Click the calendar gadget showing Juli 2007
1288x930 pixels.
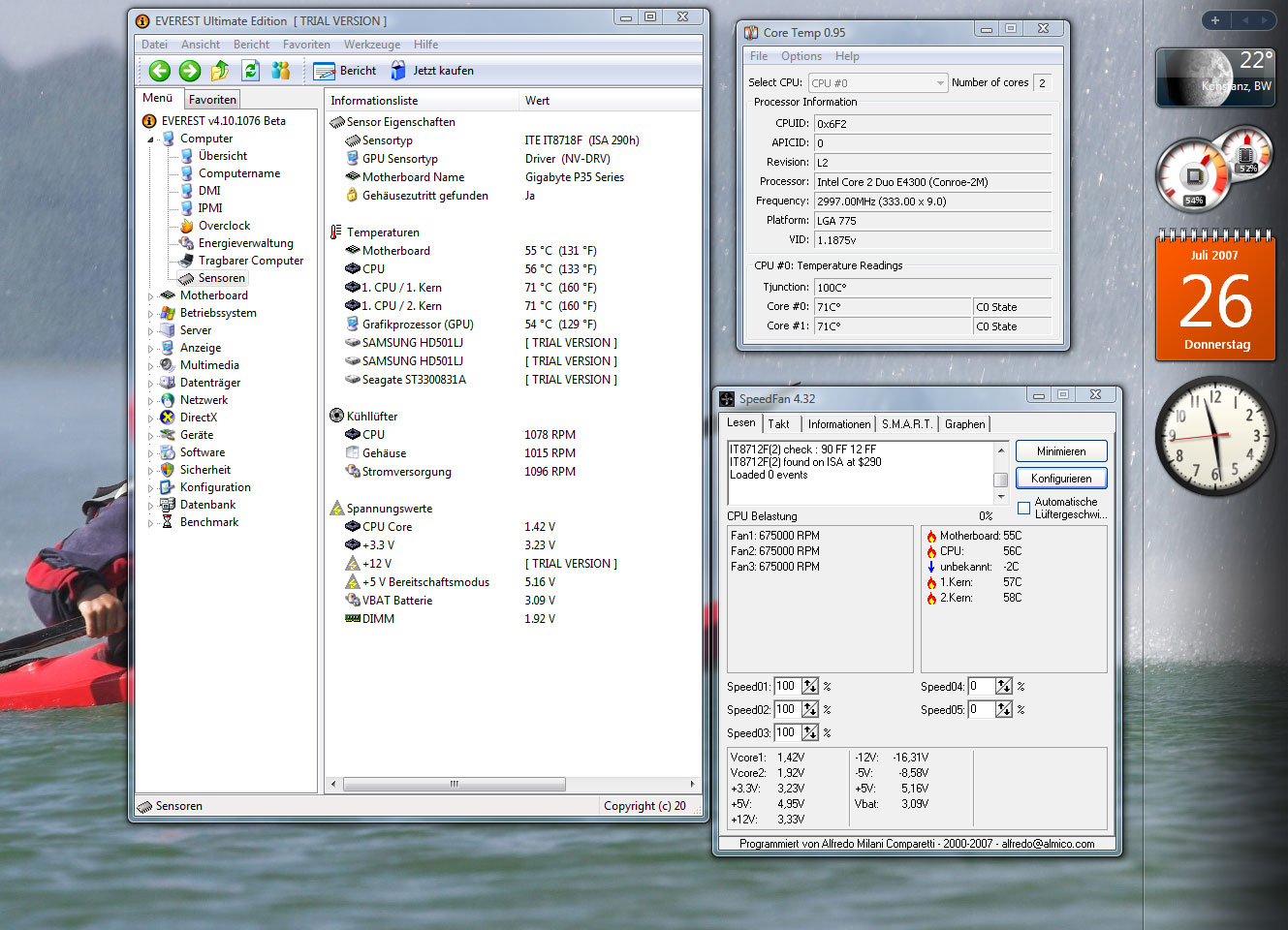tap(1215, 296)
